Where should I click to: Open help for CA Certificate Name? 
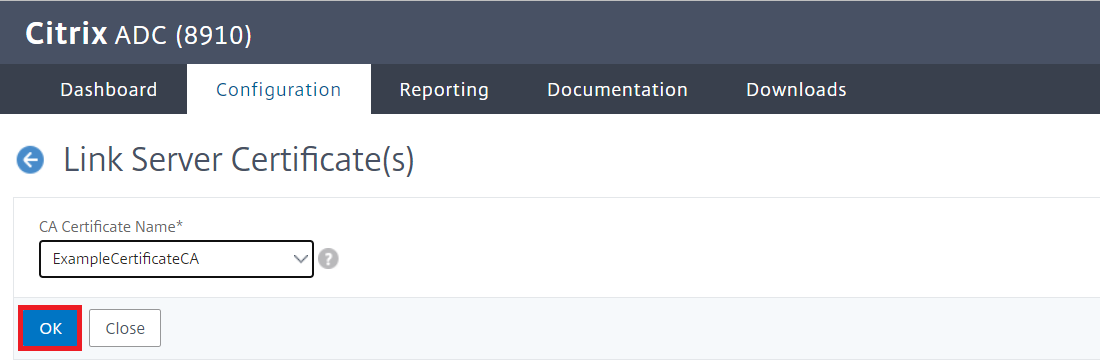pos(328,259)
